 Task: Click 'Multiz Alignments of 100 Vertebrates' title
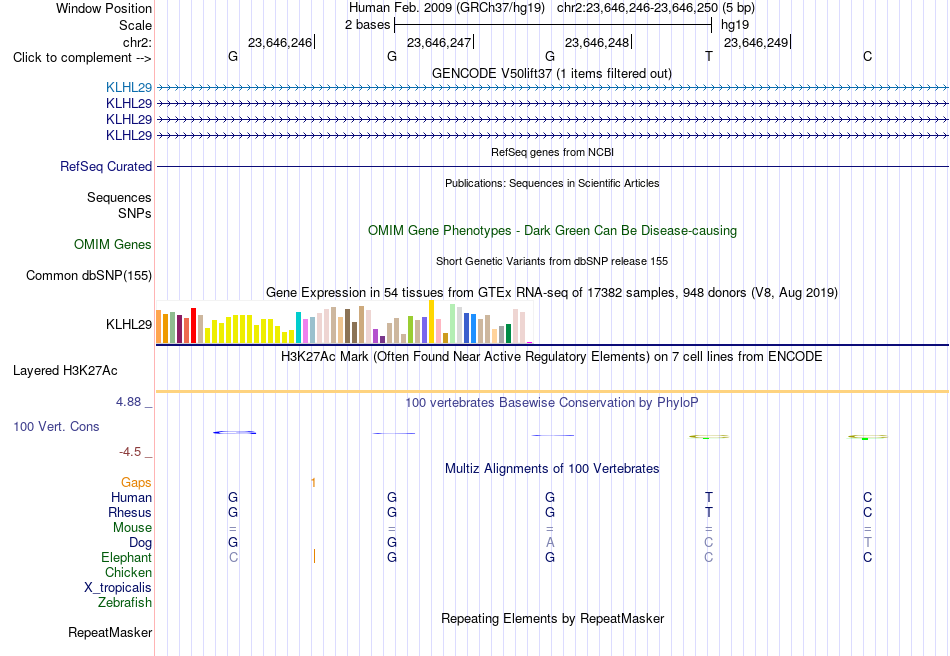click(x=552, y=468)
